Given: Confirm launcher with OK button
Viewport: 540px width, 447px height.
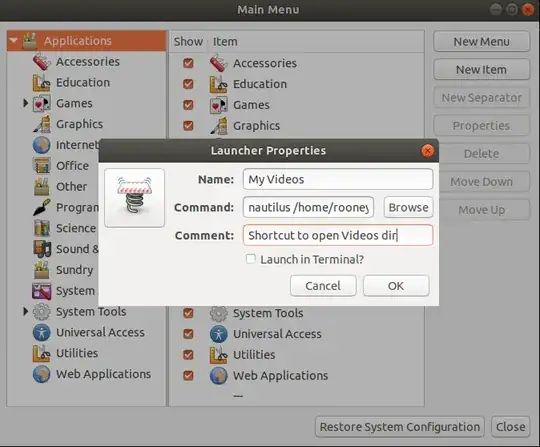Looking at the screenshot, I should [396, 286].
